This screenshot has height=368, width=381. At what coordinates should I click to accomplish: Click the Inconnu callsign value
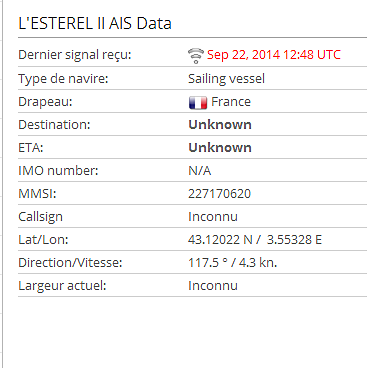click(x=213, y=217)
